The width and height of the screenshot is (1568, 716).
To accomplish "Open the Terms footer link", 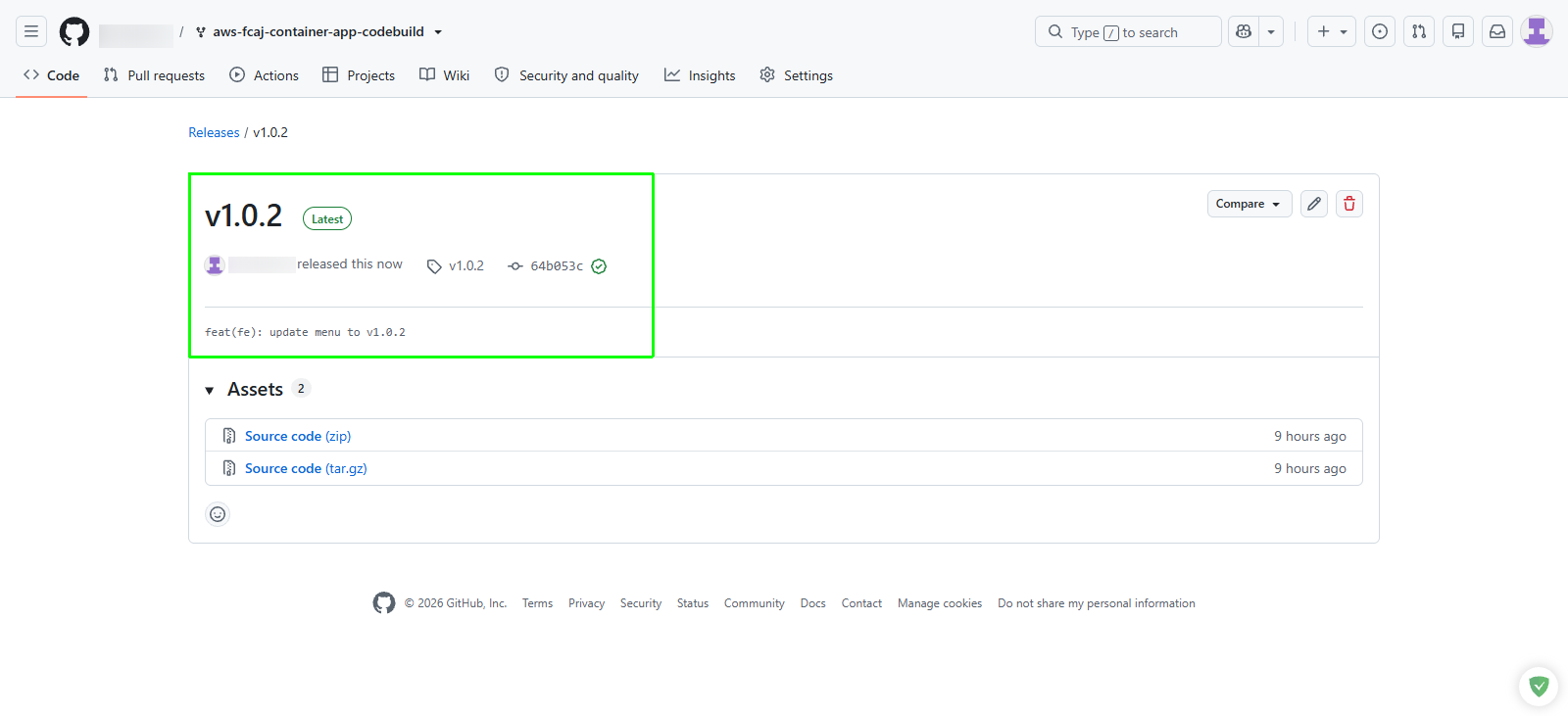I will 537,603.
